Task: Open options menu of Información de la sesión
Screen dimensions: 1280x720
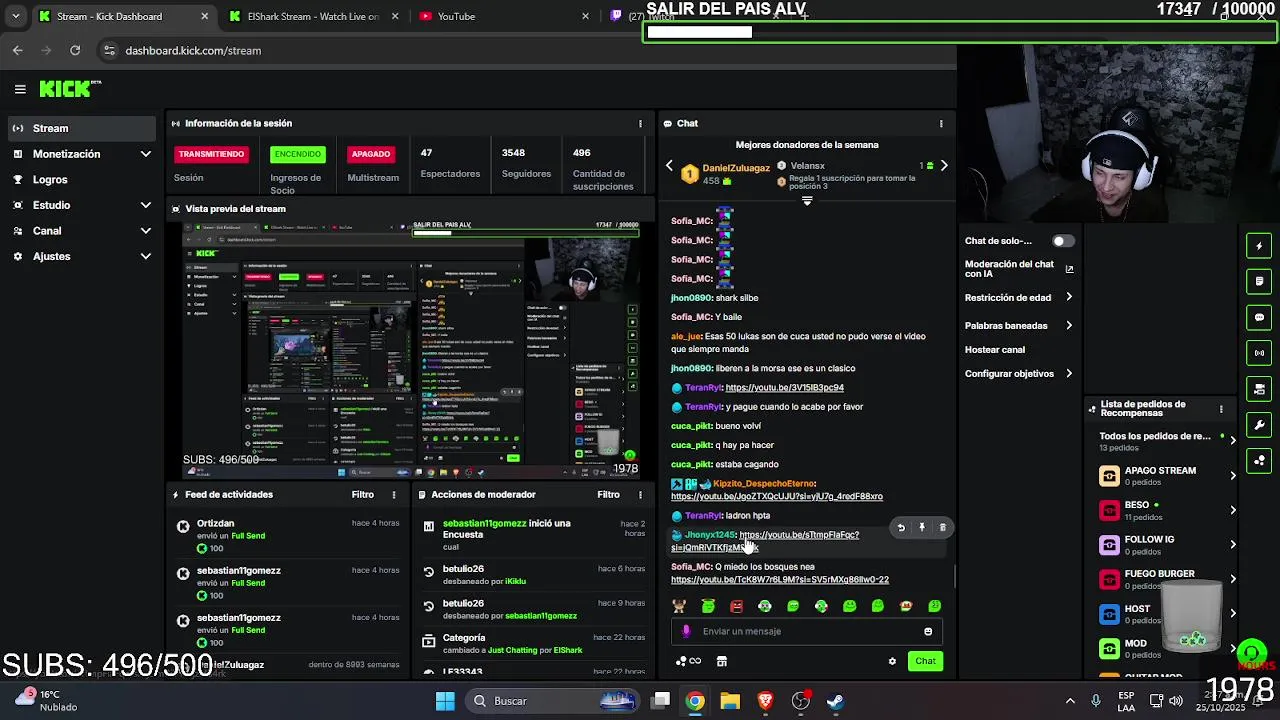Action: coord(640,124)
